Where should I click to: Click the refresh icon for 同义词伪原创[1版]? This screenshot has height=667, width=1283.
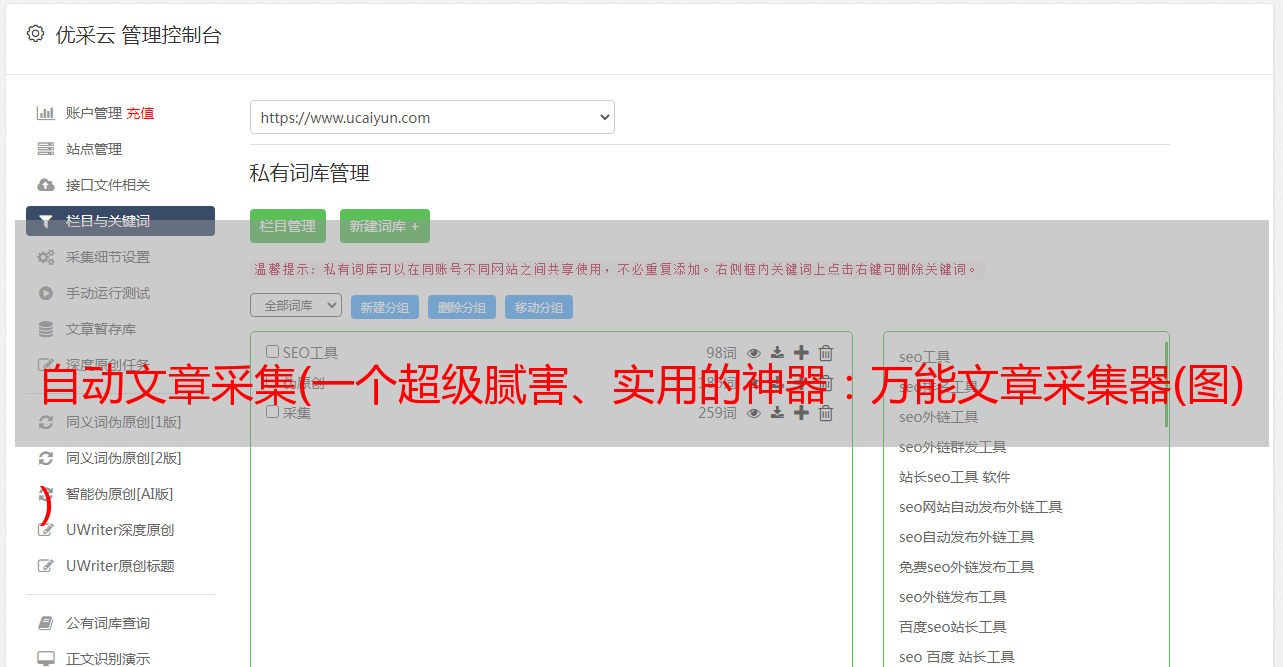(x=45, y=422)
